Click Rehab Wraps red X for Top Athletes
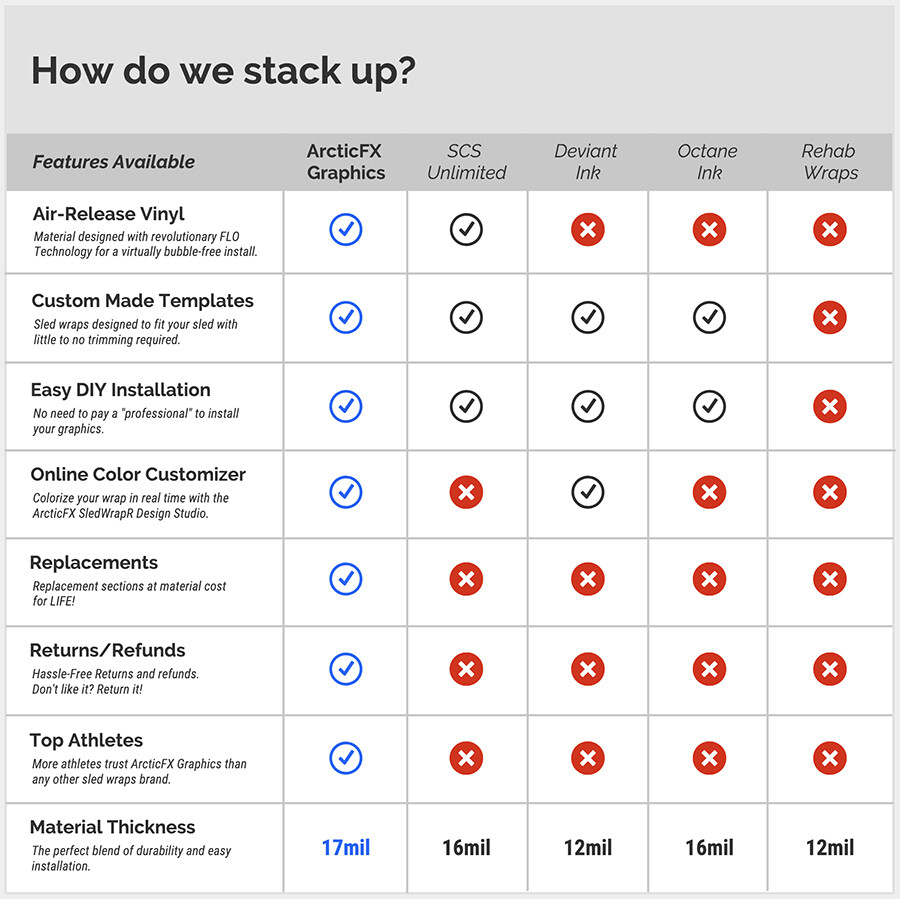The width and height of the screenshot is (900, 899). pyautogui.click(x=829, y=757)
